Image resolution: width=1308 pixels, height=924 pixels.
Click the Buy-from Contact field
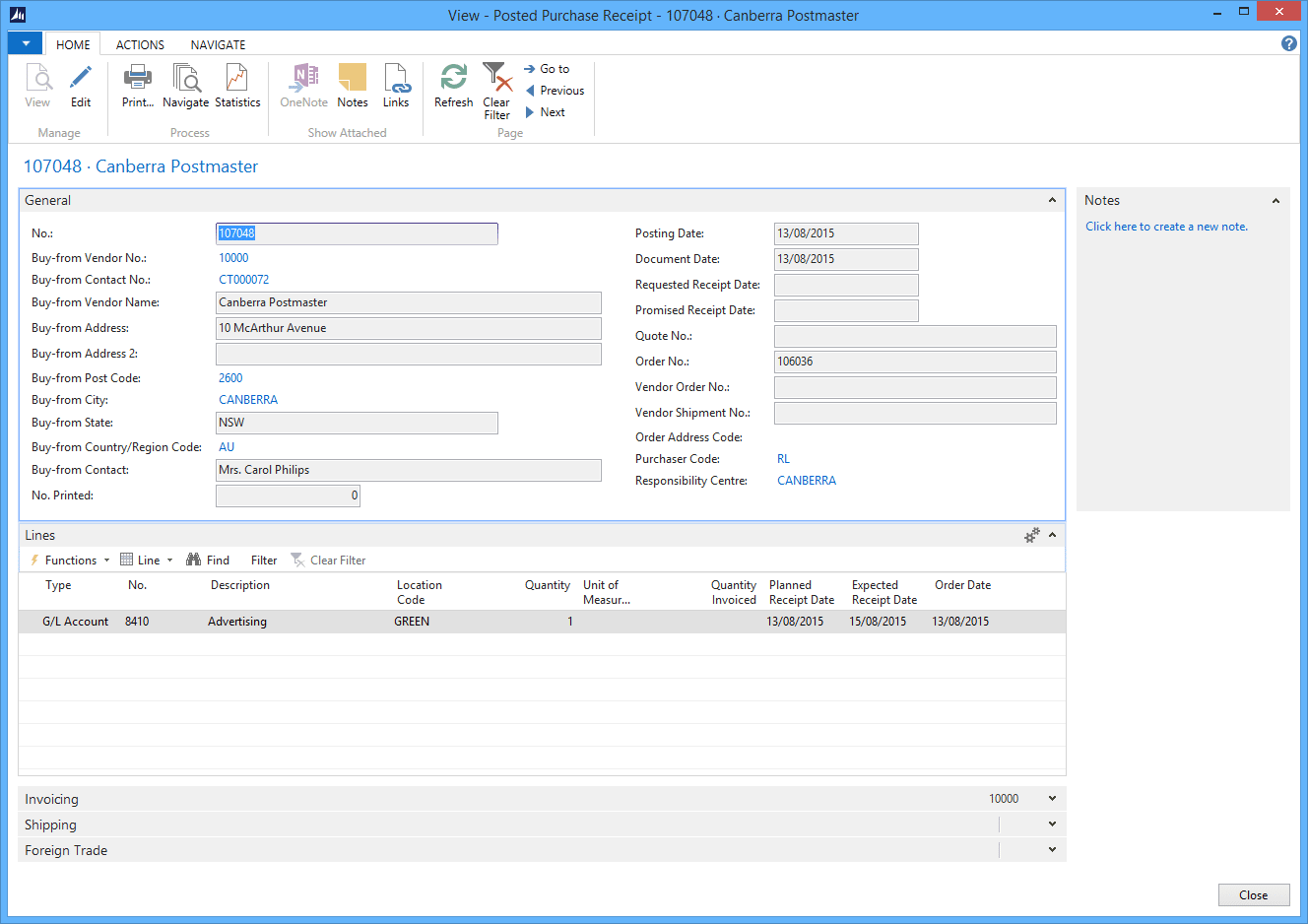coord(409,470)
